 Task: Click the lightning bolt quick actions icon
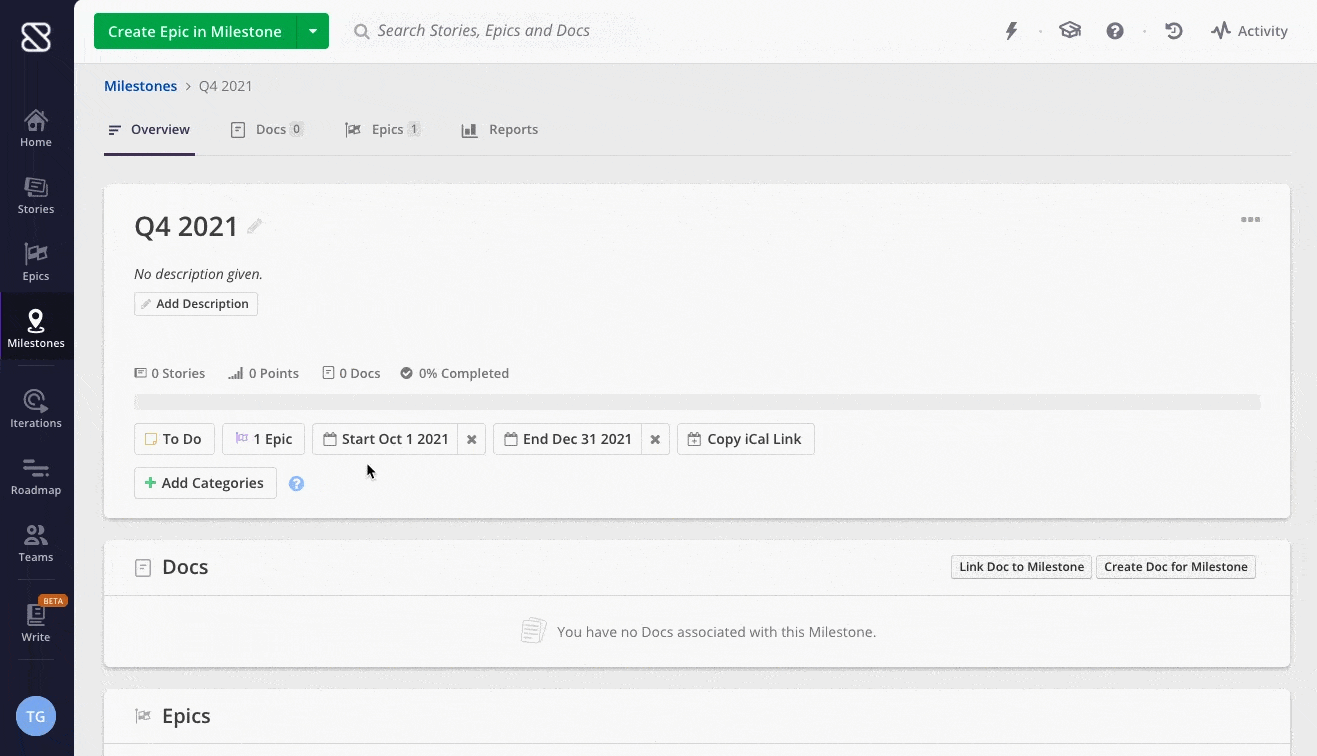coord(1011,31)
